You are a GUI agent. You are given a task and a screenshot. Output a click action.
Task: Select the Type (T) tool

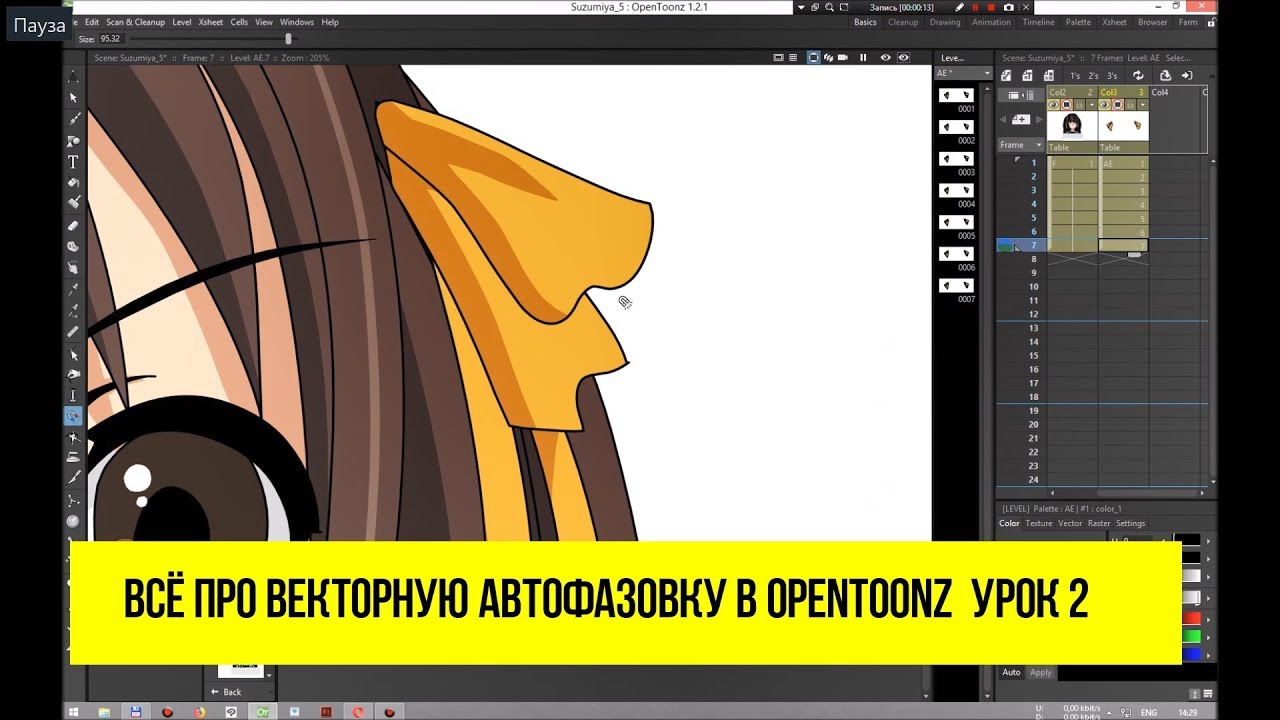[x=73, y=162]
